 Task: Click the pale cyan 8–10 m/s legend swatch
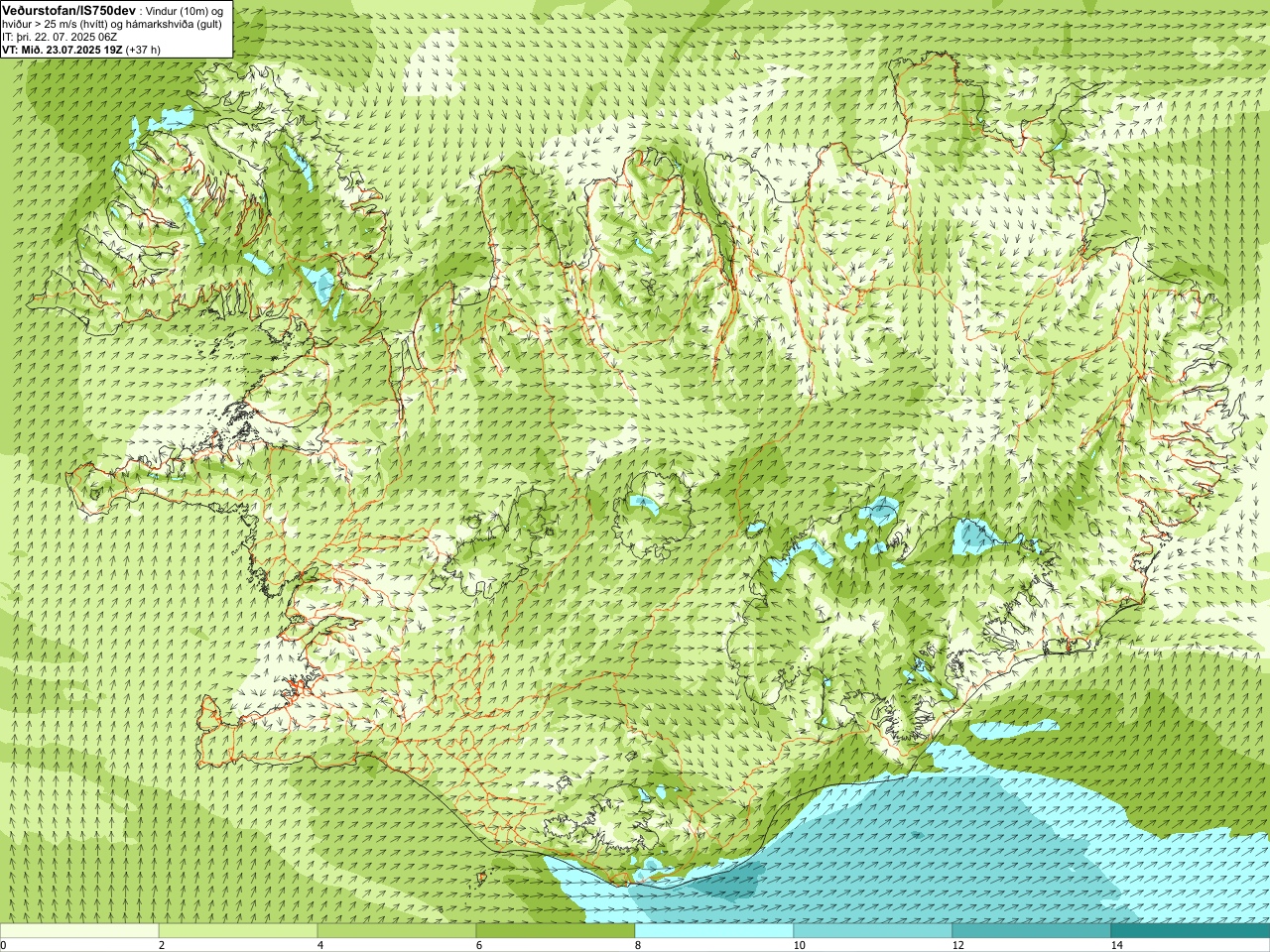pyautogui.click(x=714, y=931)
